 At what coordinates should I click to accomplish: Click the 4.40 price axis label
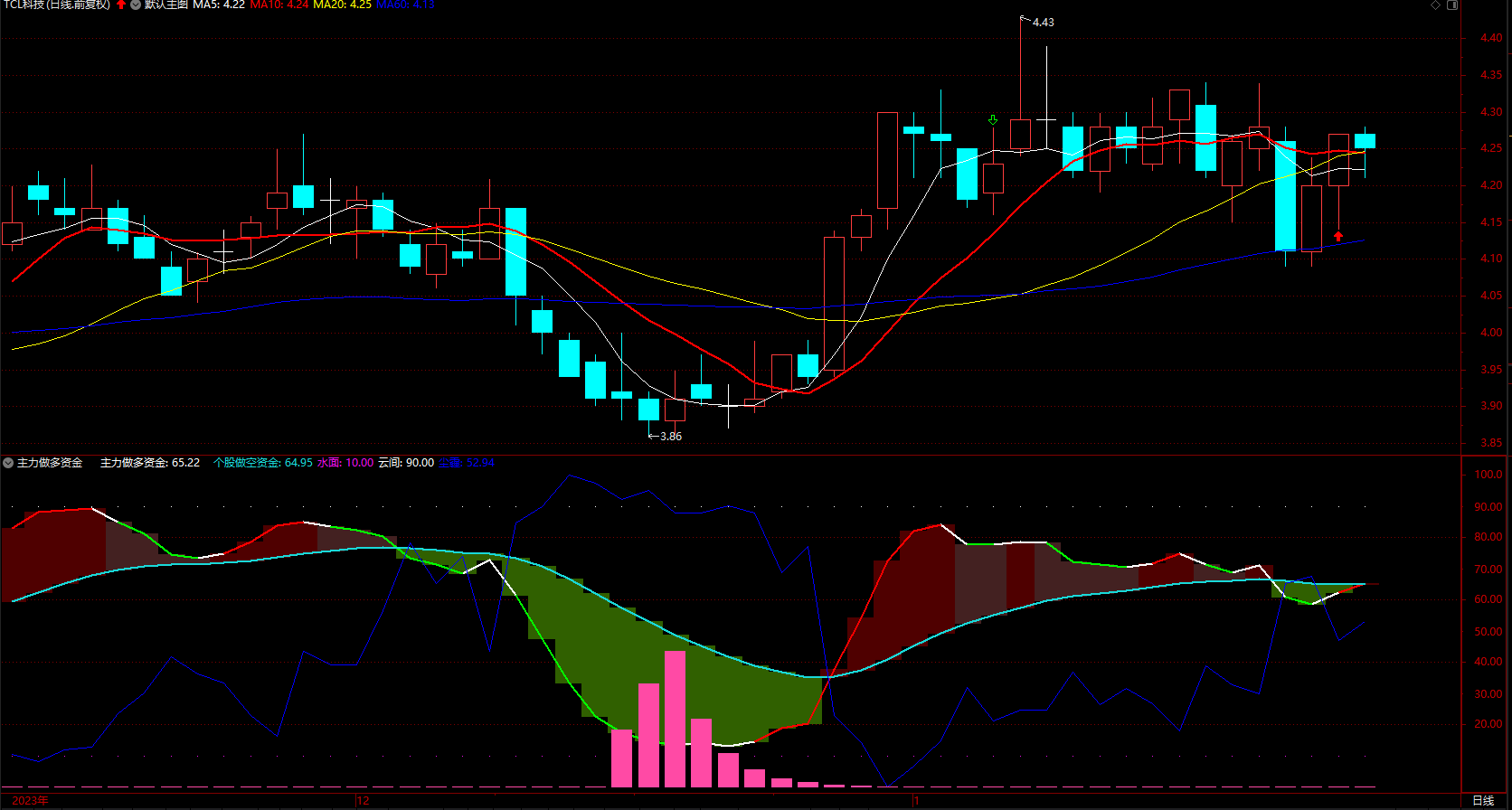[x=1491, y=38]
